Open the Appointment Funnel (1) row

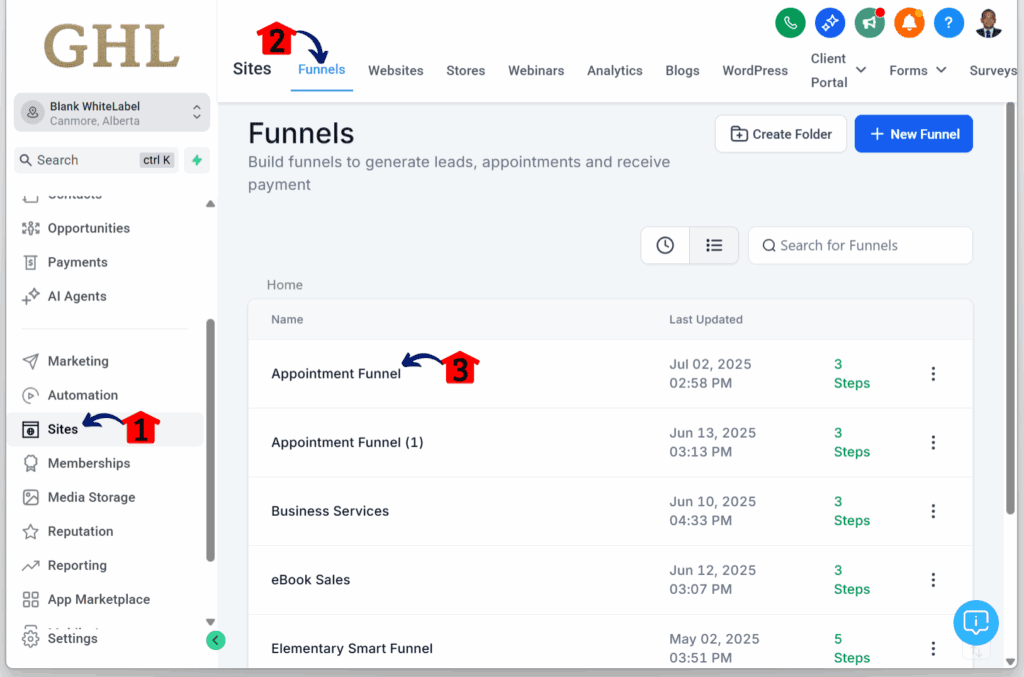tap(610, 443)
